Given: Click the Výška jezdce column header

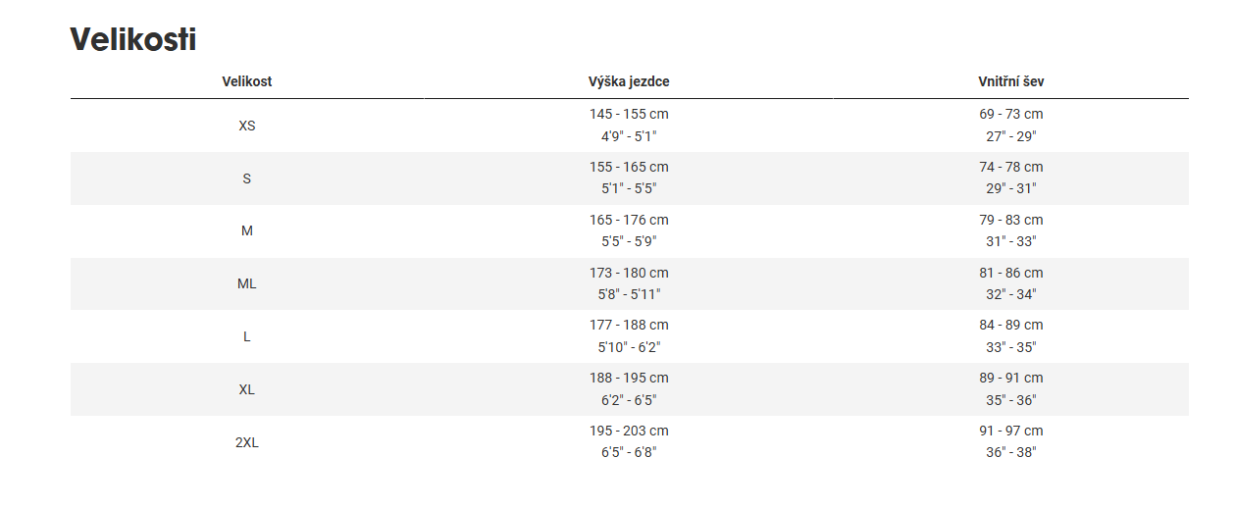Looking at the screenshot, I should pyautogui.click(x=628, y=82).
